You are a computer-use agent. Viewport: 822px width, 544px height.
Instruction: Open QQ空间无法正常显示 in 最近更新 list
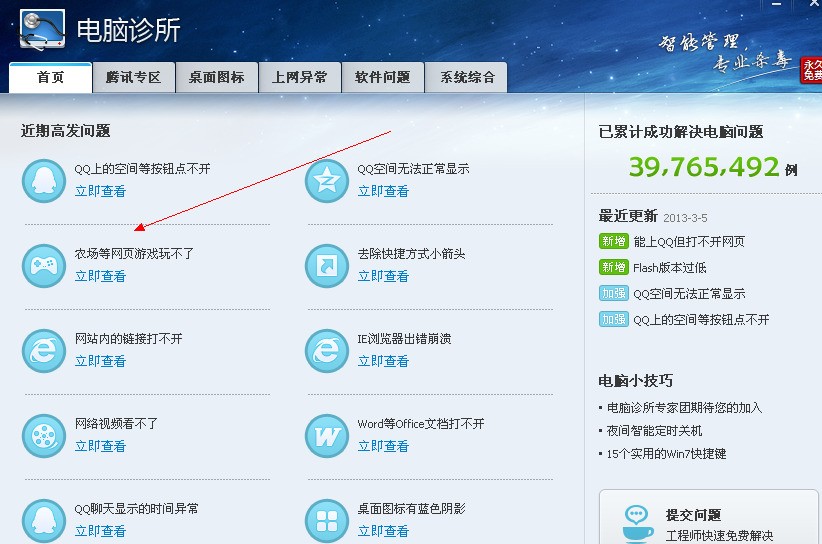point(689,293)
